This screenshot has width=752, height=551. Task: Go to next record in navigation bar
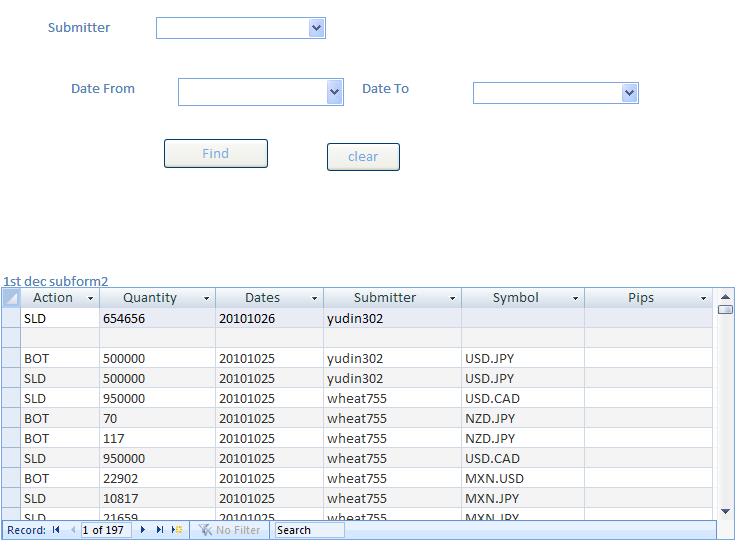click(142, 530)
